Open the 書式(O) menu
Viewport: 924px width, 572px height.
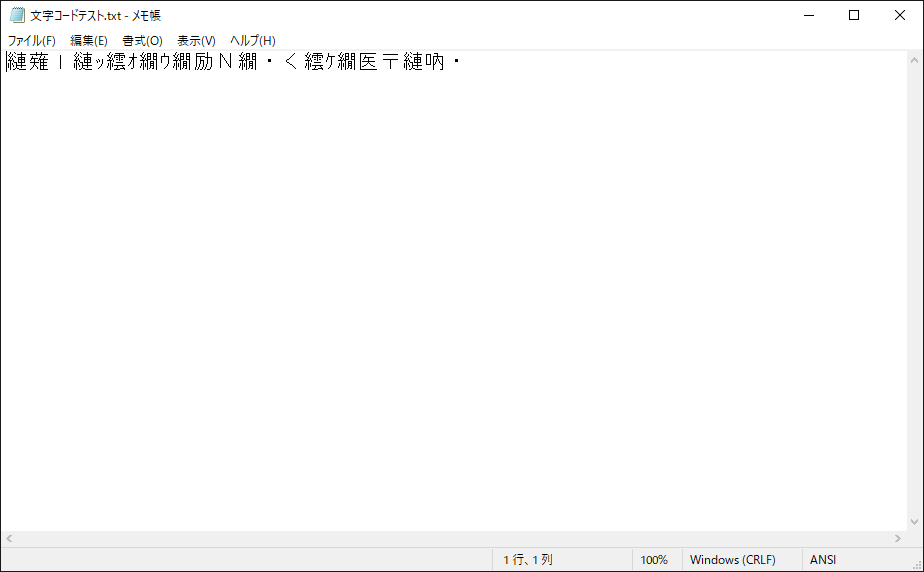(142, 41)
